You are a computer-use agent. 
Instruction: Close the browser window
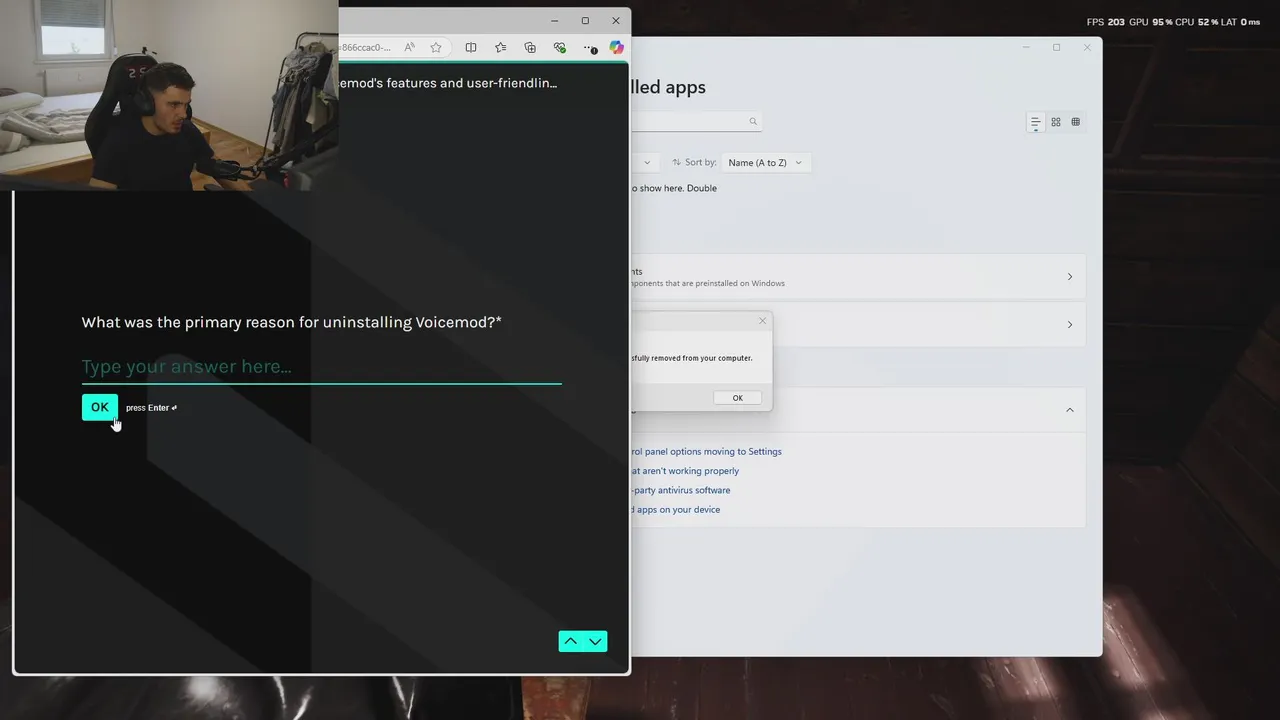615,20
